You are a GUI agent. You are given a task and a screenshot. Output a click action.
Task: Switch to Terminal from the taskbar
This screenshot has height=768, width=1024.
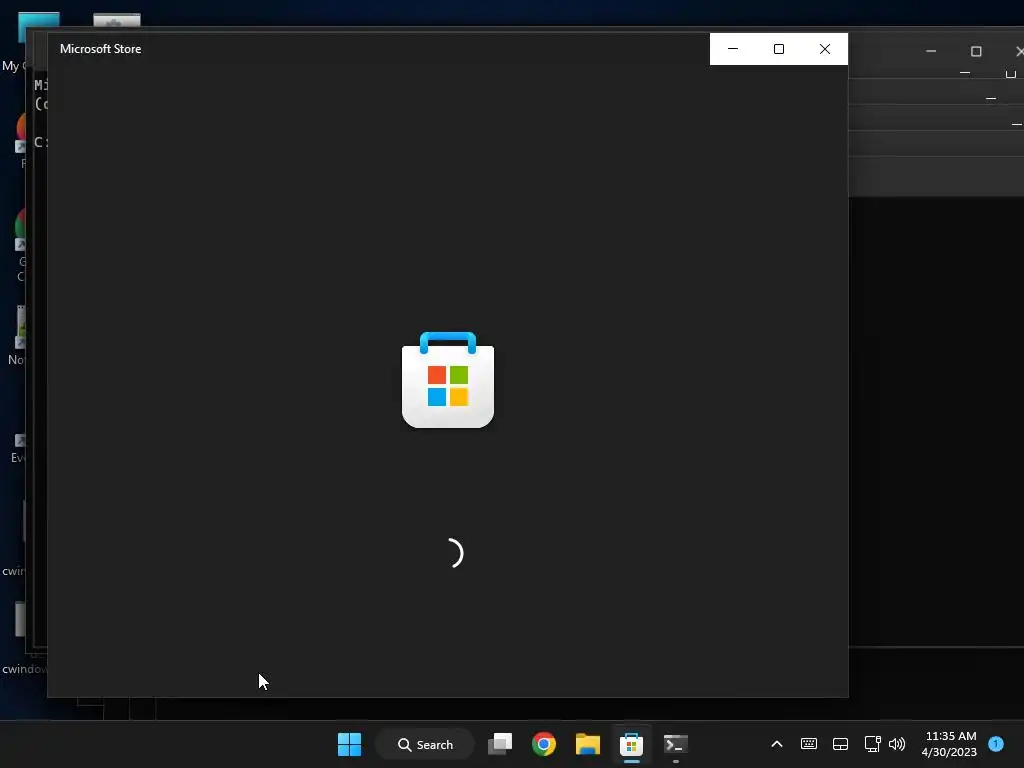tap(675, 744)
